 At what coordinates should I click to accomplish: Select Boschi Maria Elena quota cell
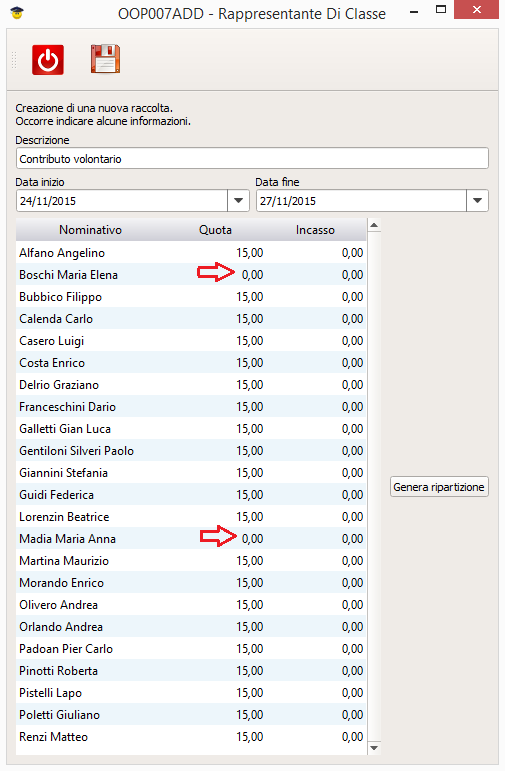click(x=215, y=274)
